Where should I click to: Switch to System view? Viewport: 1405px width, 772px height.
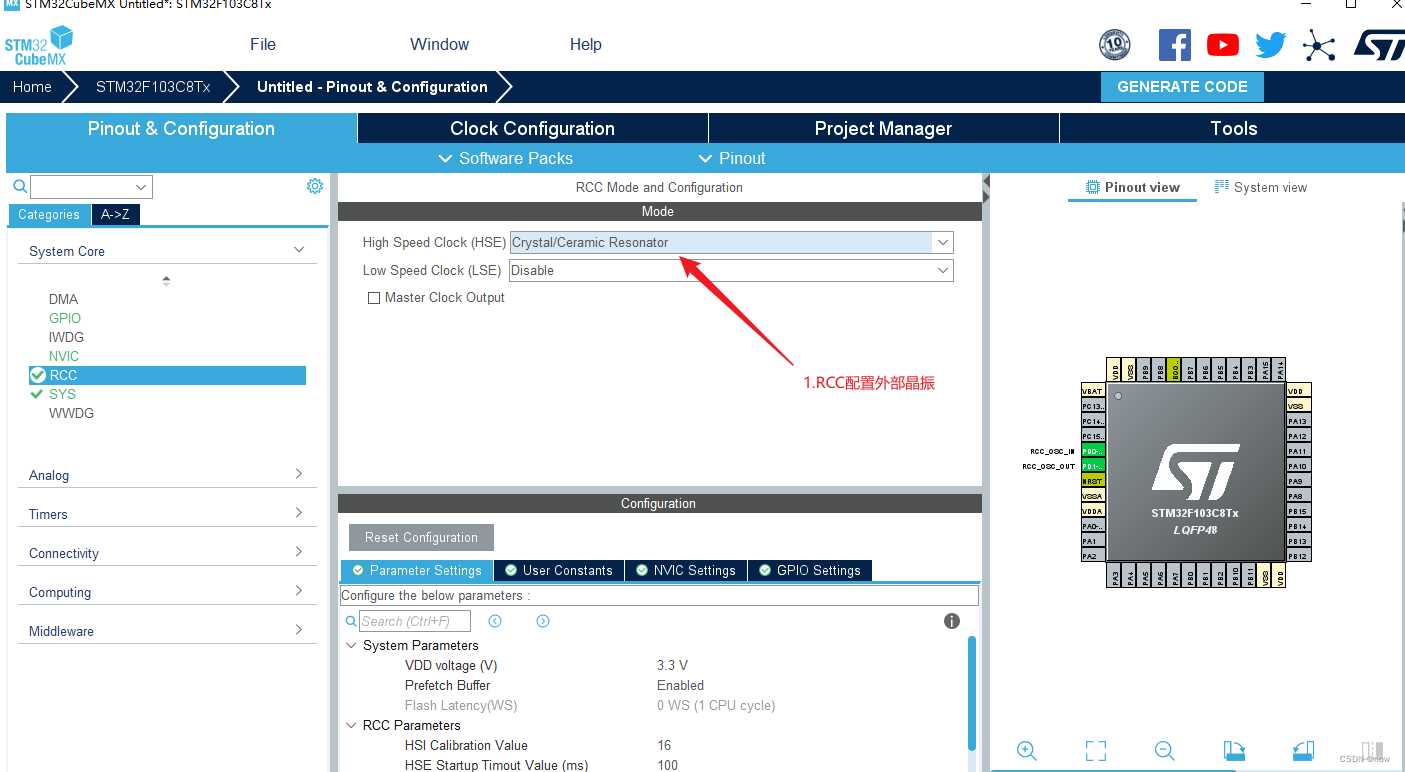[1261, 187]
